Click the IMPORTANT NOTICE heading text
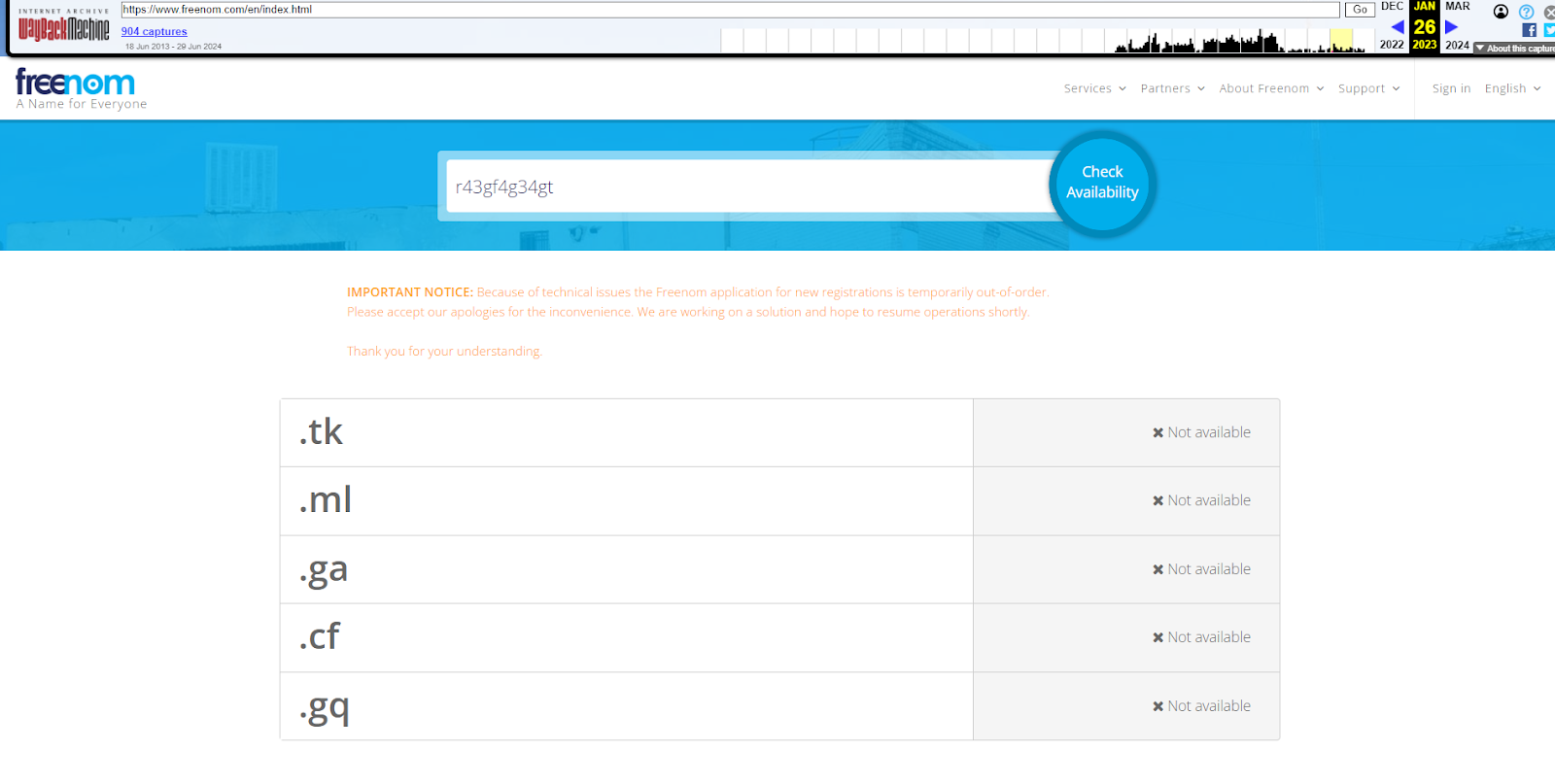This screenshot has height=784, width=1555. pyautogui.click(x=410, y=292)
